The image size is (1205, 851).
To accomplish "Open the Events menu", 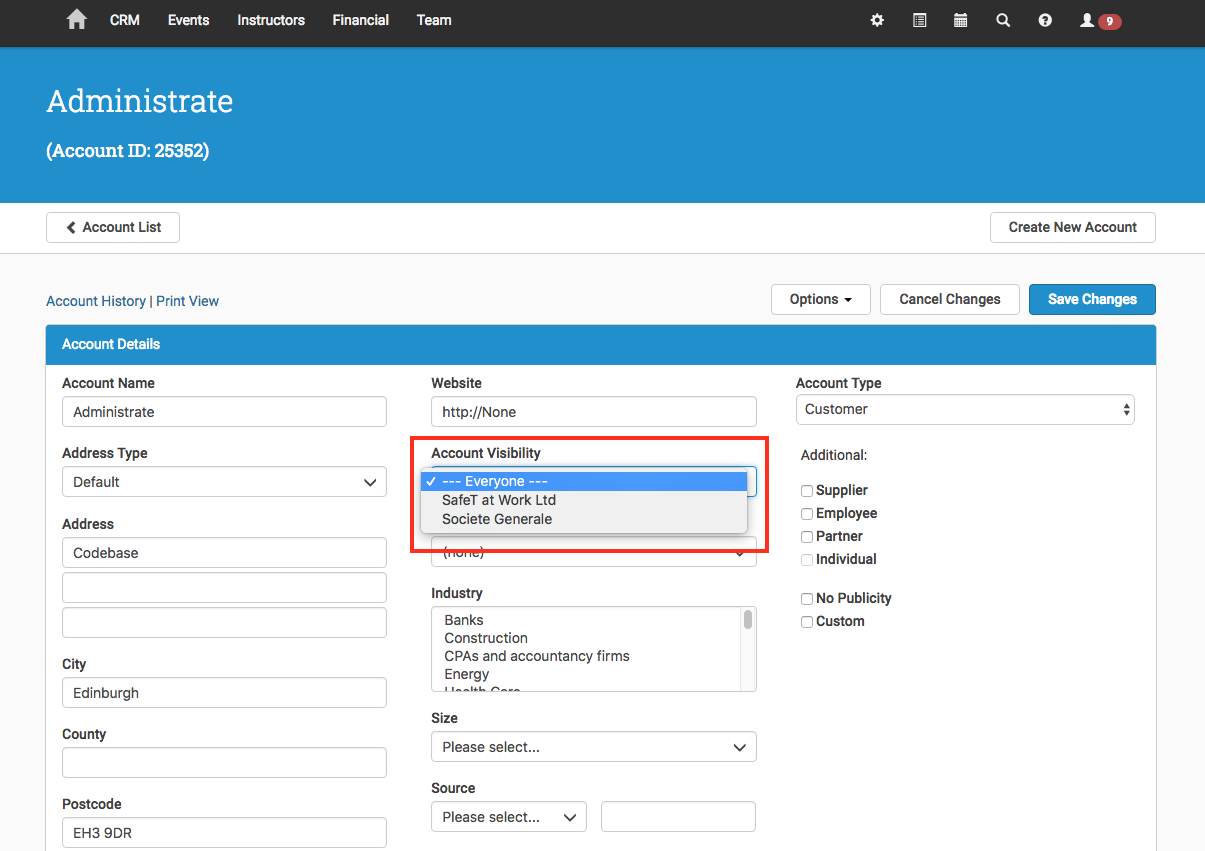I will coord(188,20).
